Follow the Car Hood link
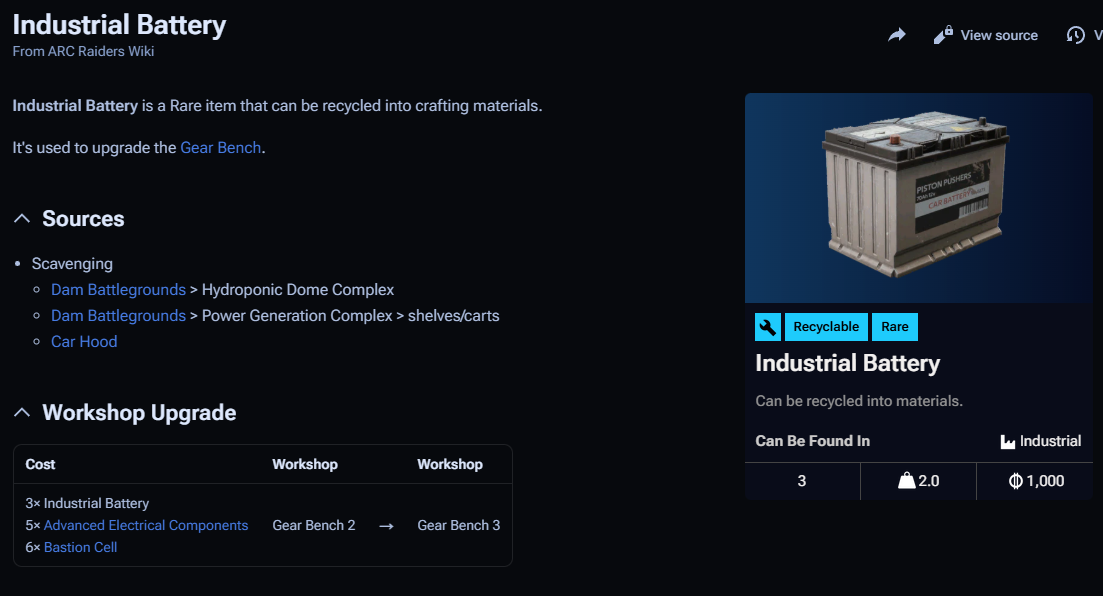The width and height of the screenshot is (1103, 596). [84, 342]
